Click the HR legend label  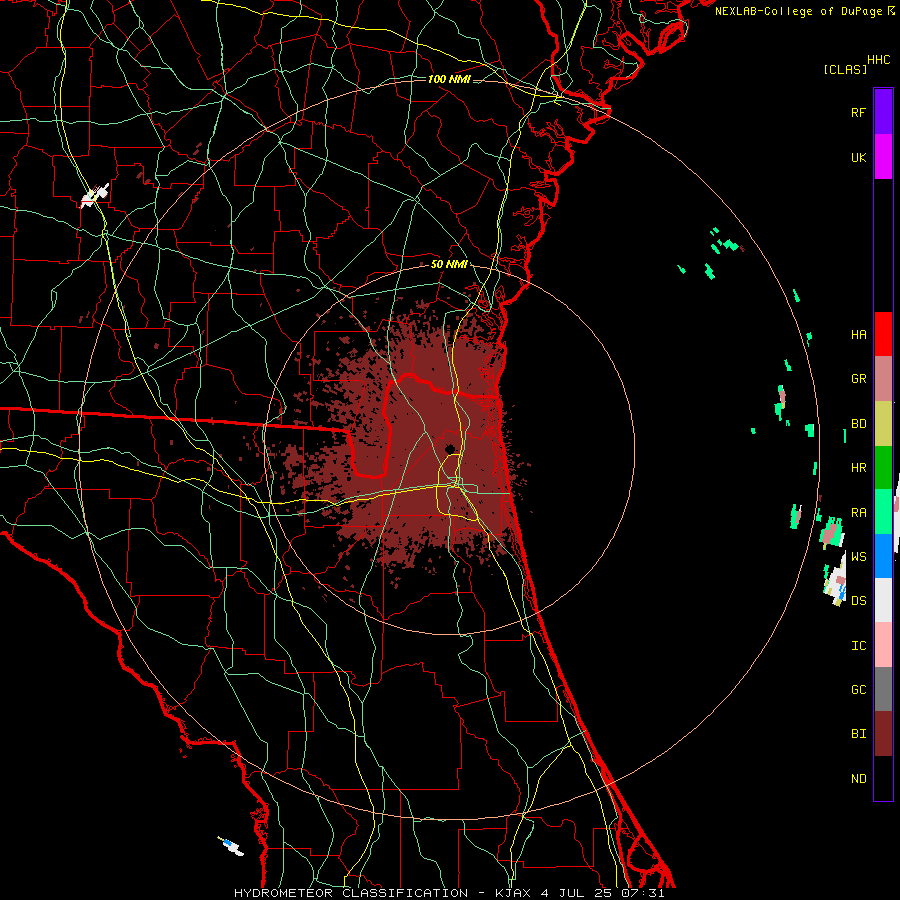pos(858,468)
